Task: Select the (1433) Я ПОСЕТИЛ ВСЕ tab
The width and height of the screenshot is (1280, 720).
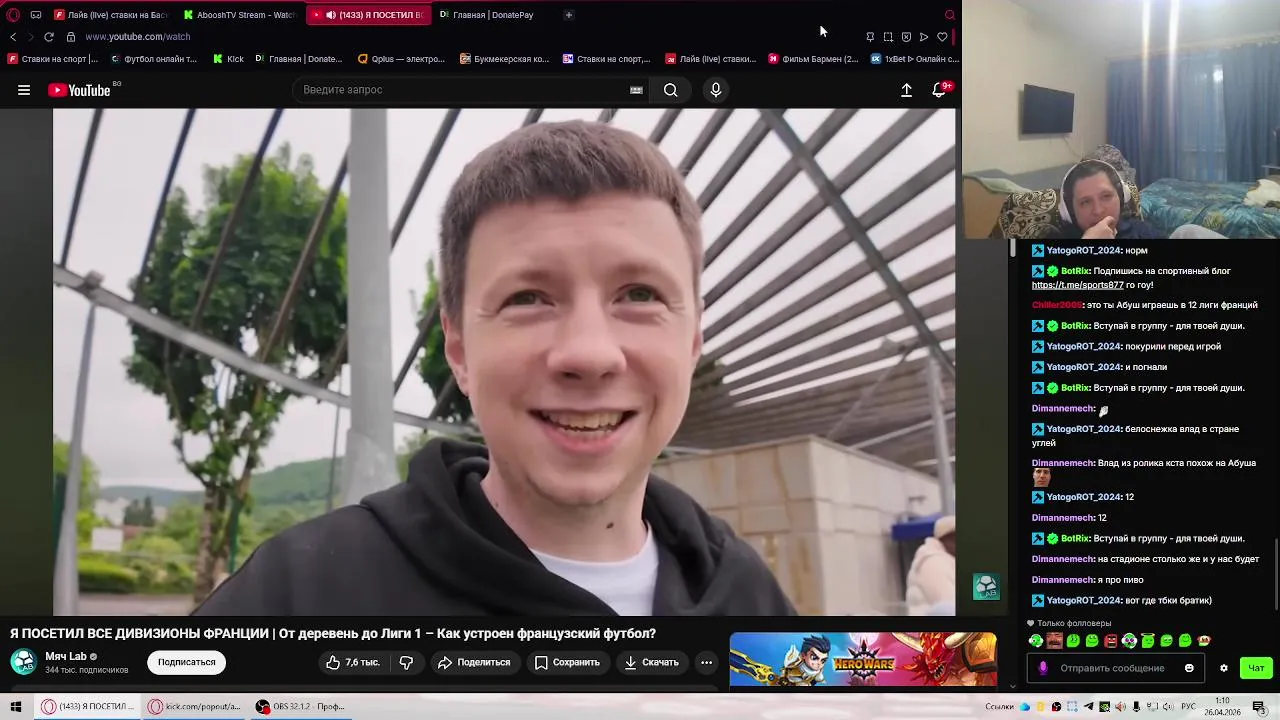Action: (368, 15)
